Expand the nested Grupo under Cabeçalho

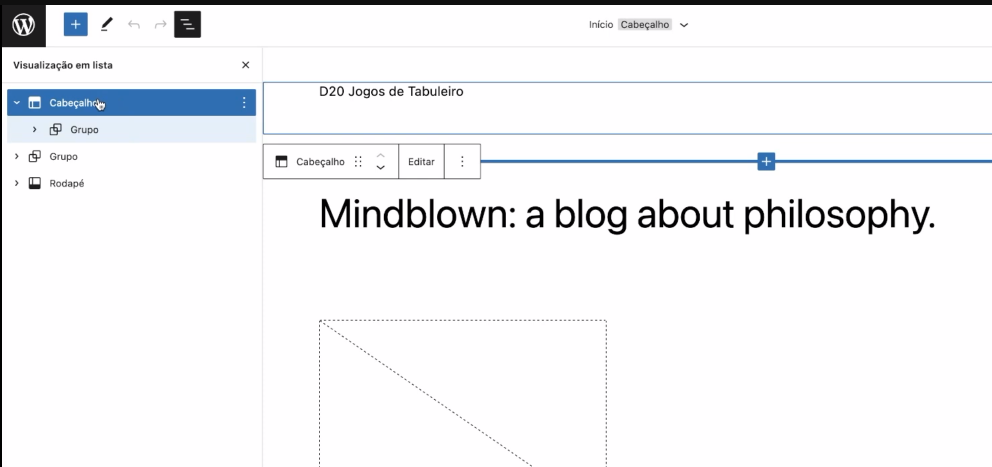(x=34, y=129)
